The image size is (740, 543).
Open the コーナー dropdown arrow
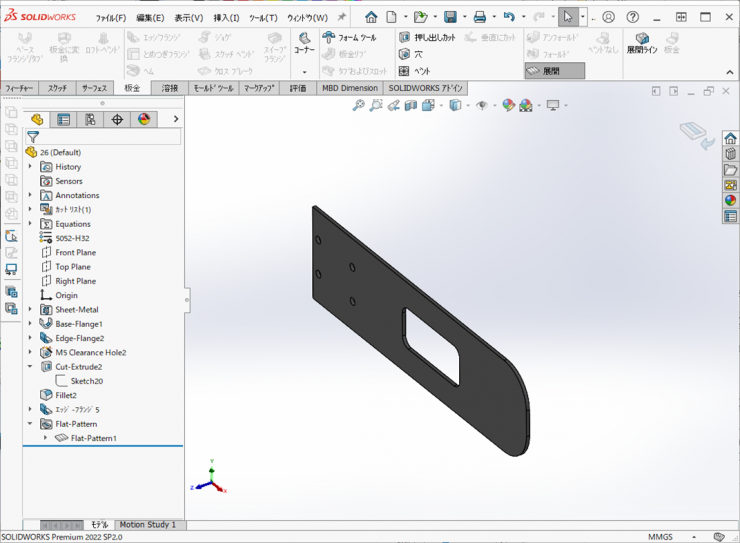click(304, 72)
